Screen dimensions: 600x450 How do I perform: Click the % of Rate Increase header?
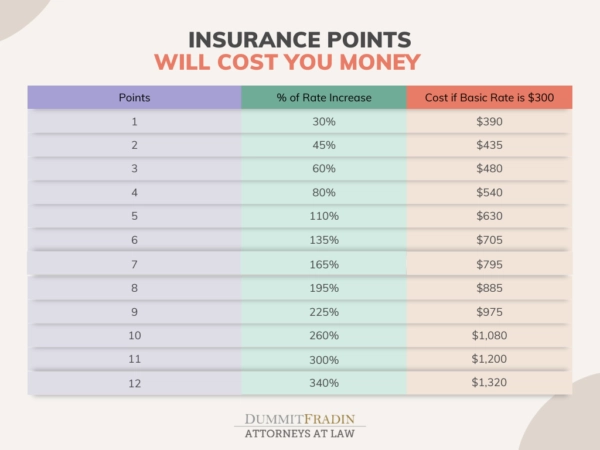(x=323, y=97)
